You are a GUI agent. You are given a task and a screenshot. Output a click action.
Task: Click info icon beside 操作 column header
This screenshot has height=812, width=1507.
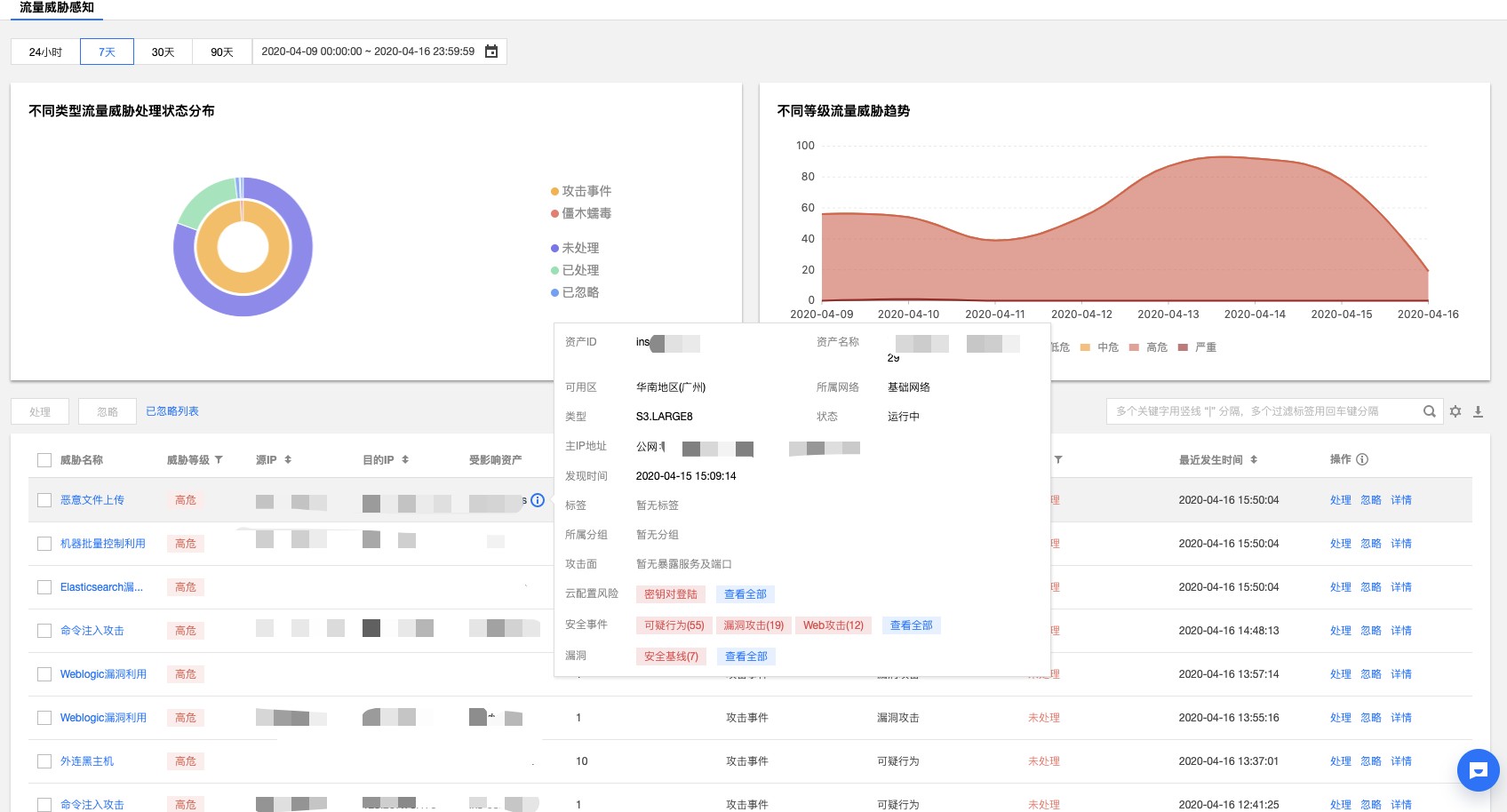[x=1362, y=459]
